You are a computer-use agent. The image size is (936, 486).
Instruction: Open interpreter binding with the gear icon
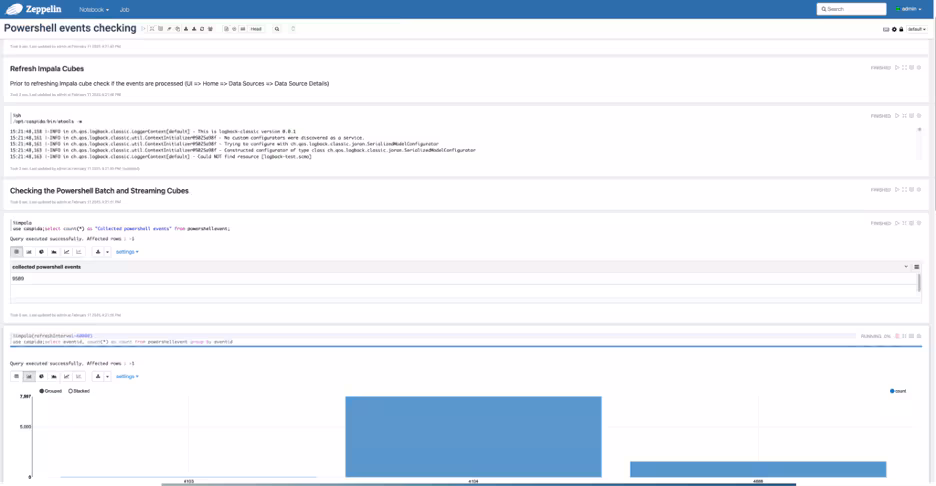[894, 29]
